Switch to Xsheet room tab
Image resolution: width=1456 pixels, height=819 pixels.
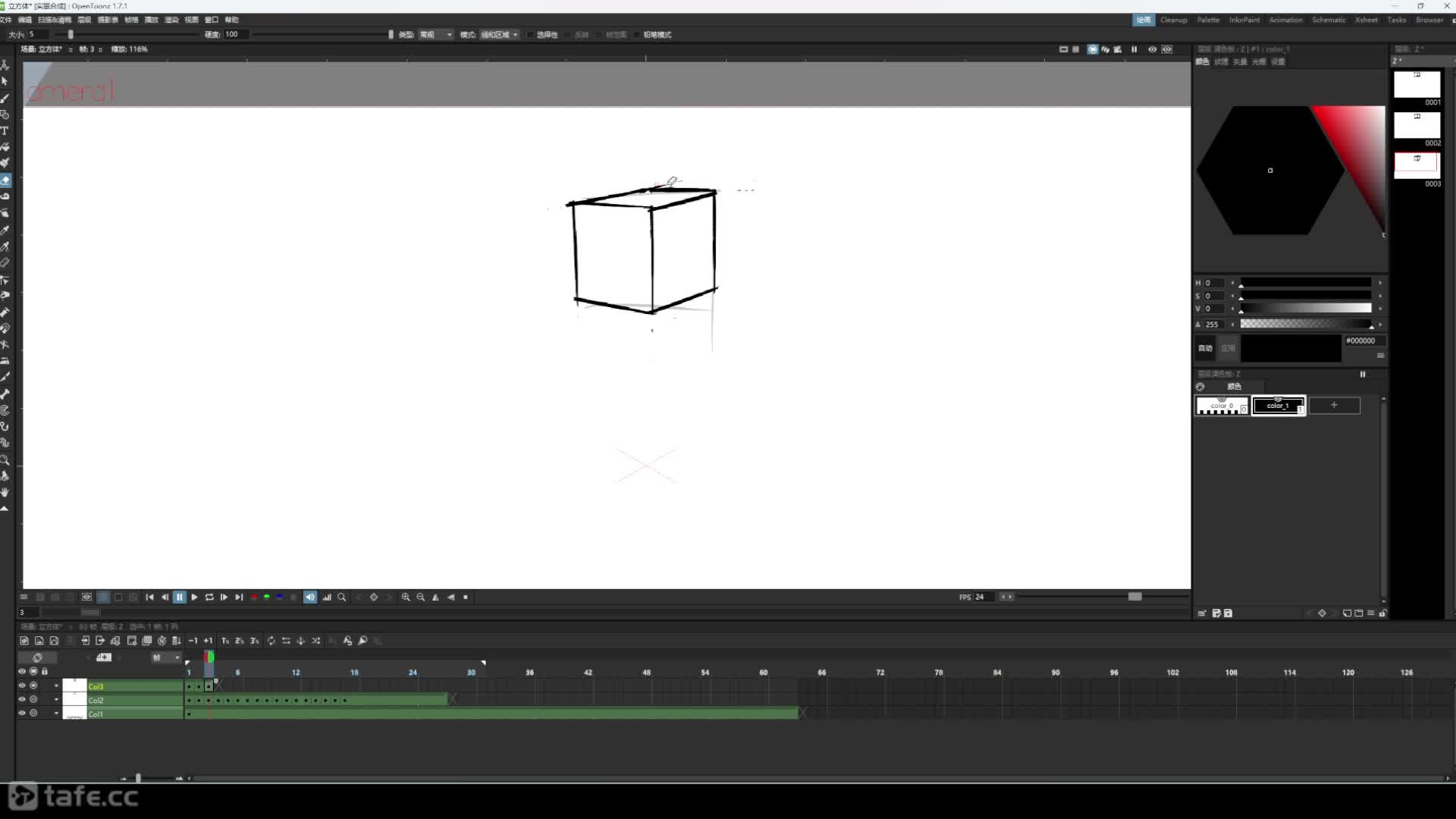(x=1366, y=20)
